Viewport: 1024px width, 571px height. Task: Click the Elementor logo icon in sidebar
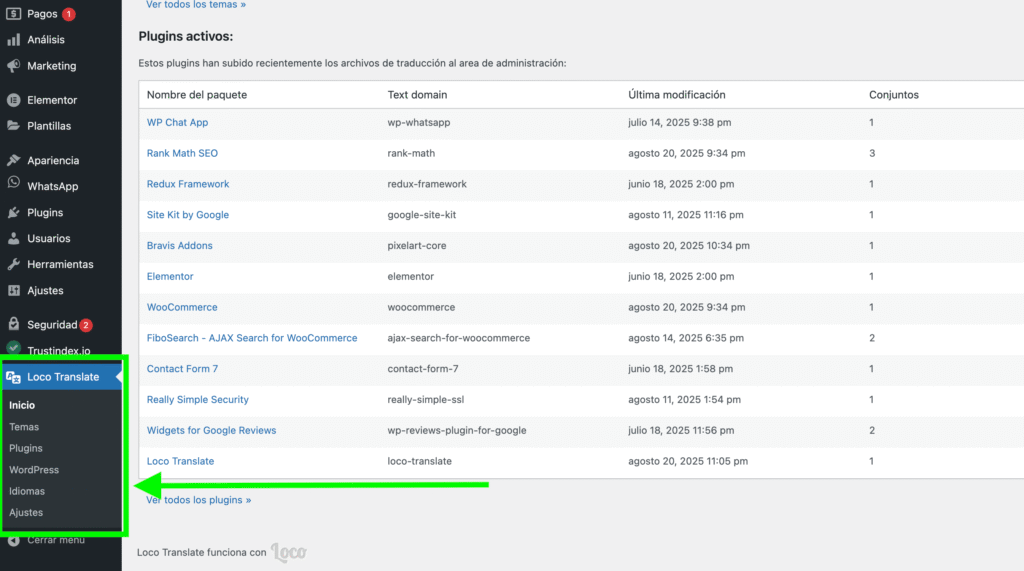14,100
